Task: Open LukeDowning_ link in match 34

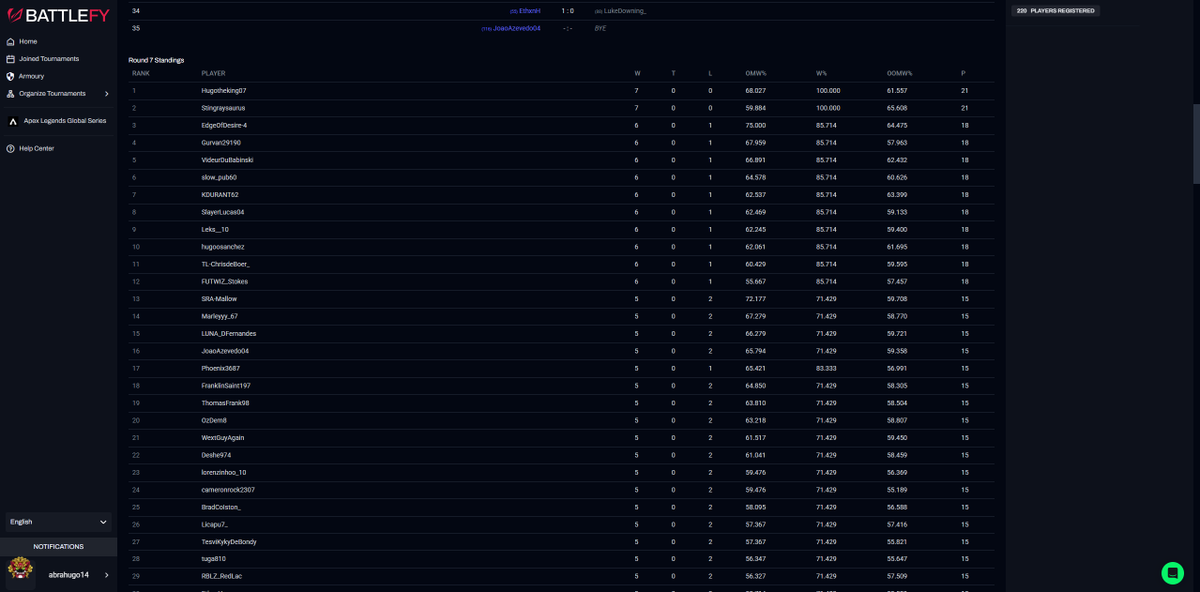Action: (x=625, y=11)
